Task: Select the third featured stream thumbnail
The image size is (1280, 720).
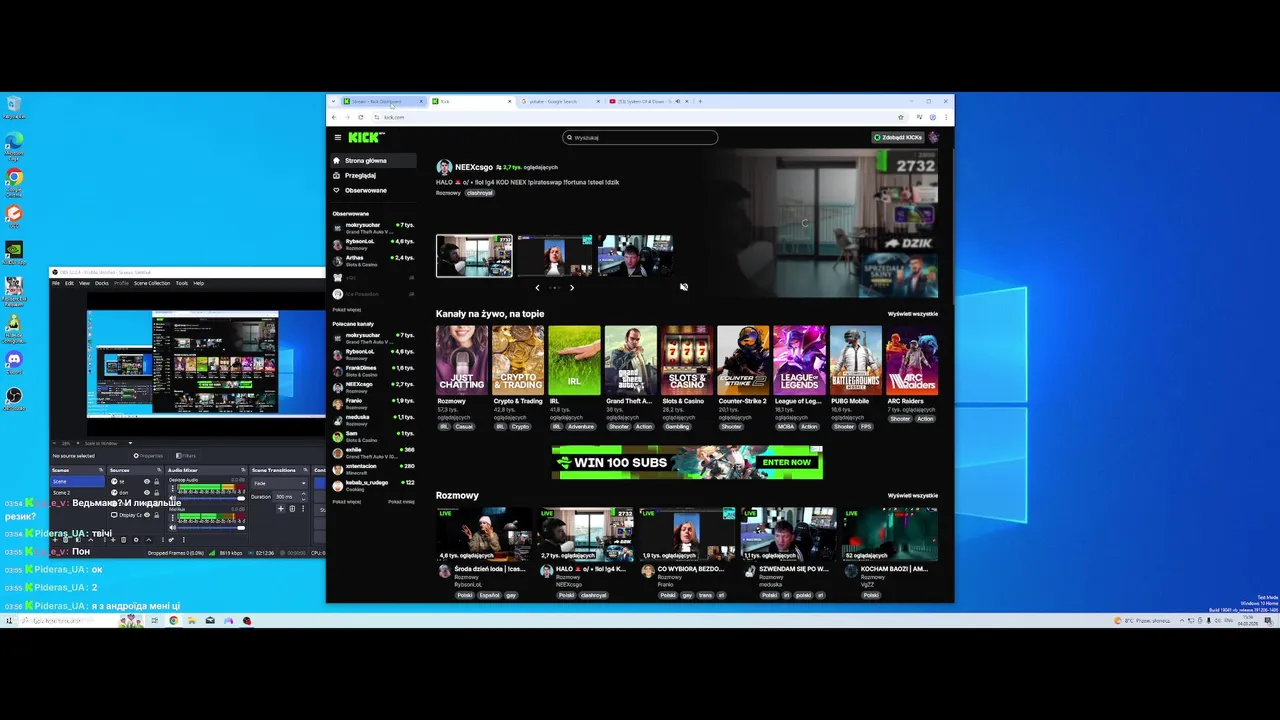Action: (635, 256)
